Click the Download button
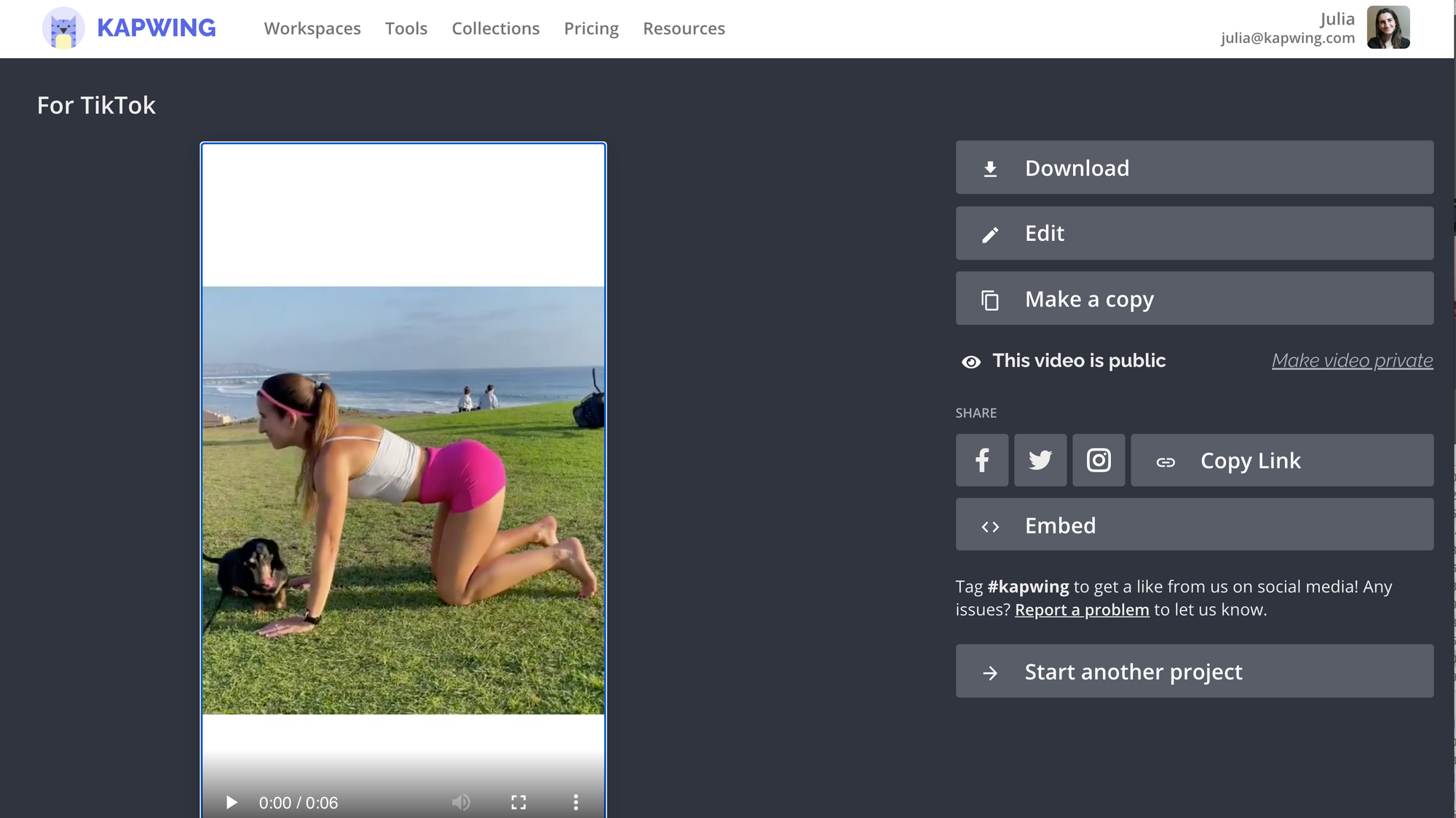This screenshot has width=1456, height=818. tap(1194, 167)
